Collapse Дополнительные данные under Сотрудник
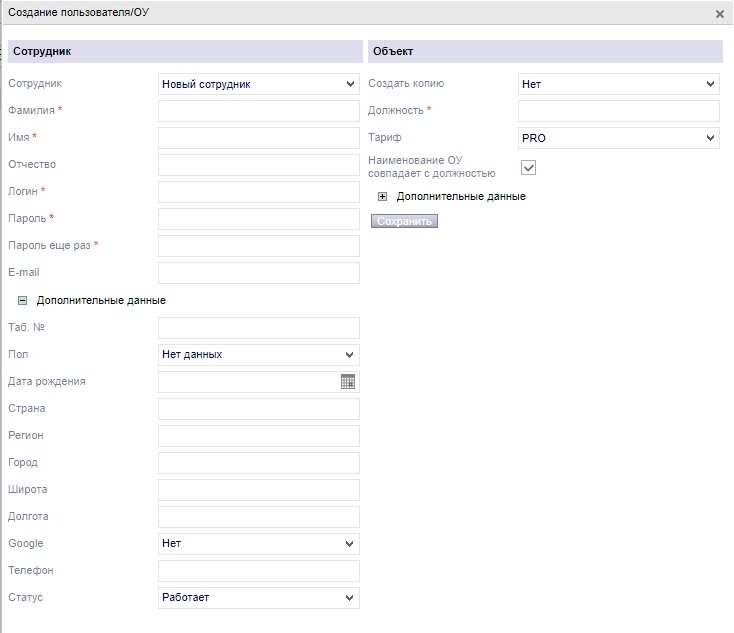This screenshot has height=633, width=734. coord(22,300)
